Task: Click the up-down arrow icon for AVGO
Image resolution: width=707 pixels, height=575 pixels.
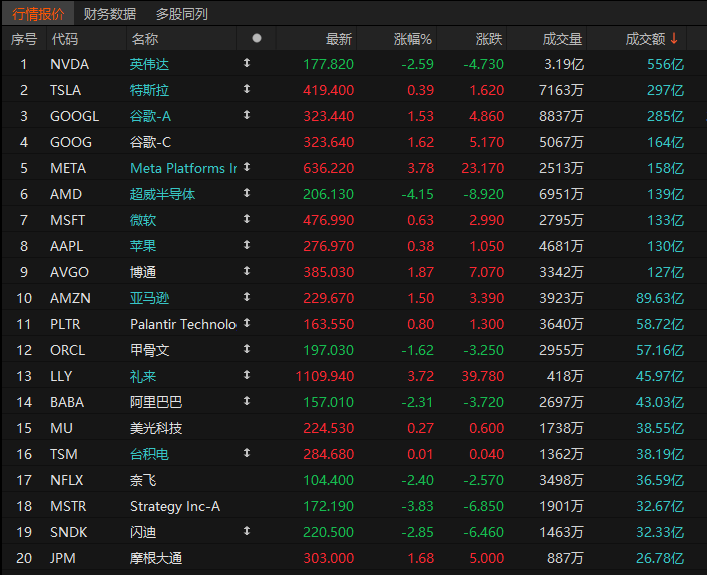Action: pyautogui.click(x=247, y=271)
